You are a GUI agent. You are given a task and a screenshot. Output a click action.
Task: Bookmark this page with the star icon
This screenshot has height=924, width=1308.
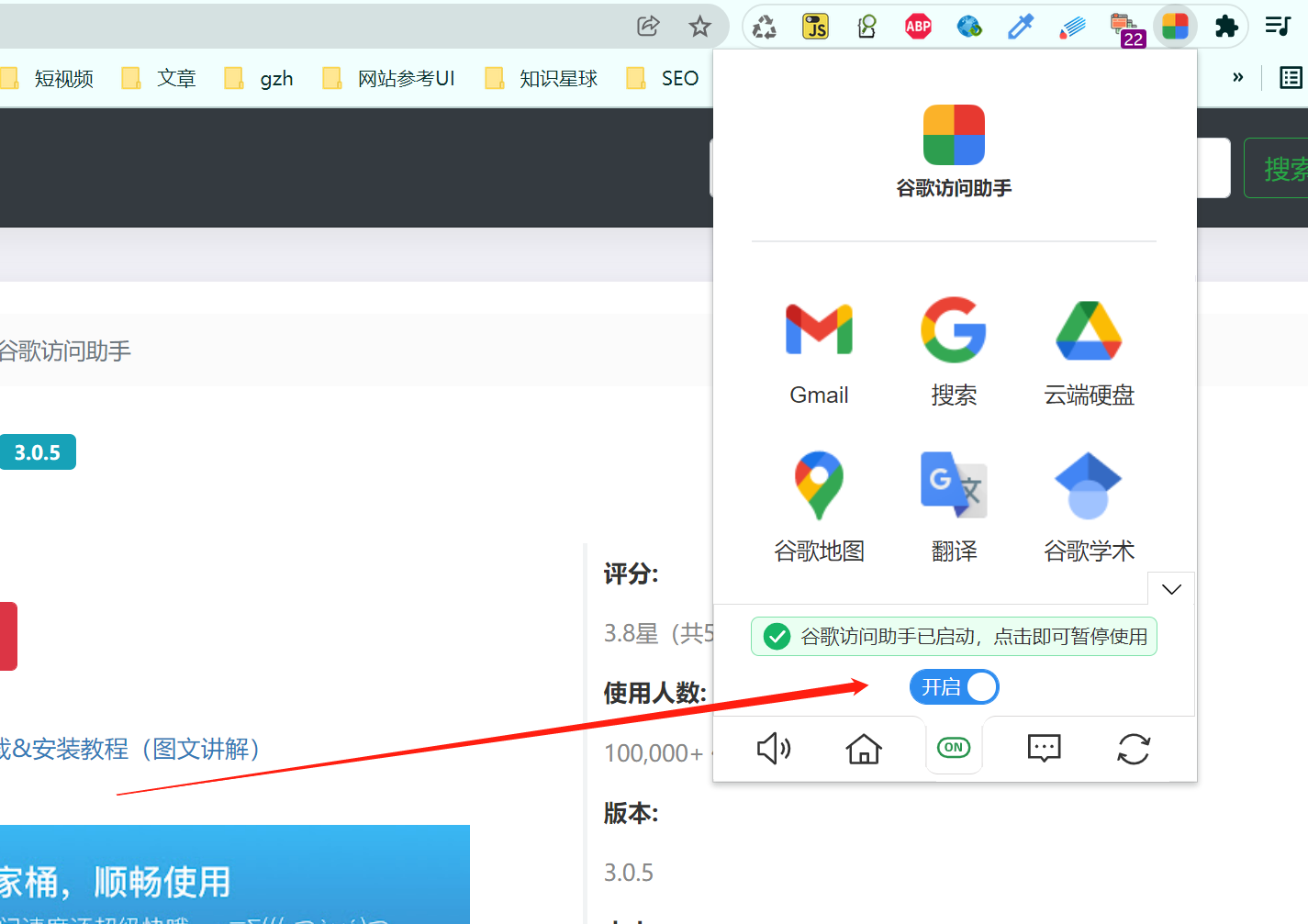(x=700, y=26)
